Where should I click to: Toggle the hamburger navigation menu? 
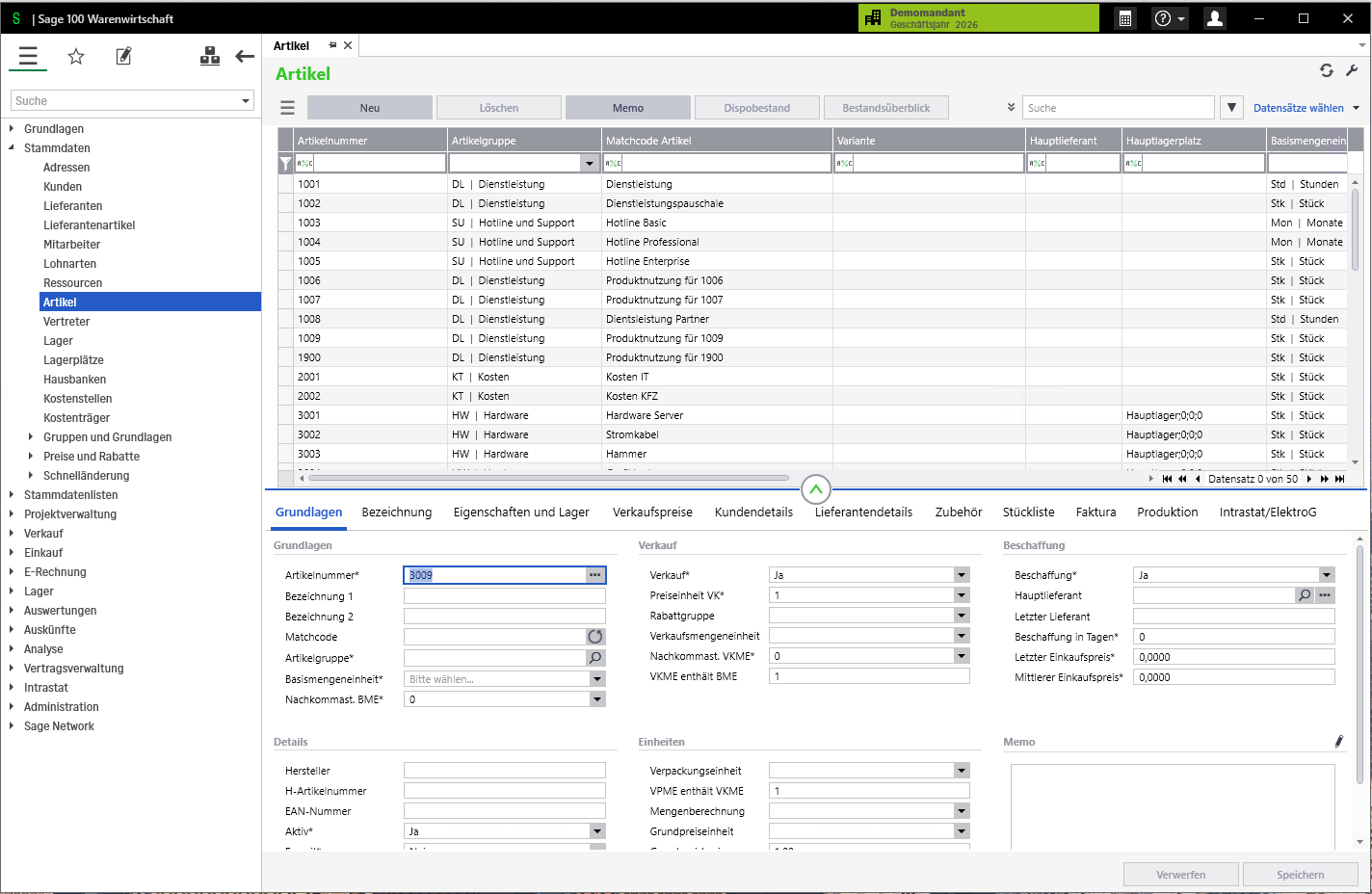pos(28,57)
